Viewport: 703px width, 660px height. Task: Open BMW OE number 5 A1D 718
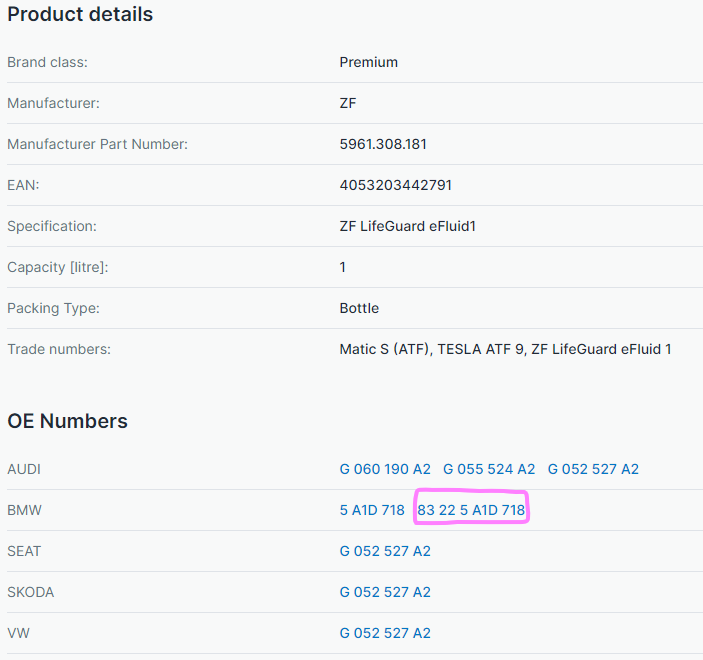(372, 510)
